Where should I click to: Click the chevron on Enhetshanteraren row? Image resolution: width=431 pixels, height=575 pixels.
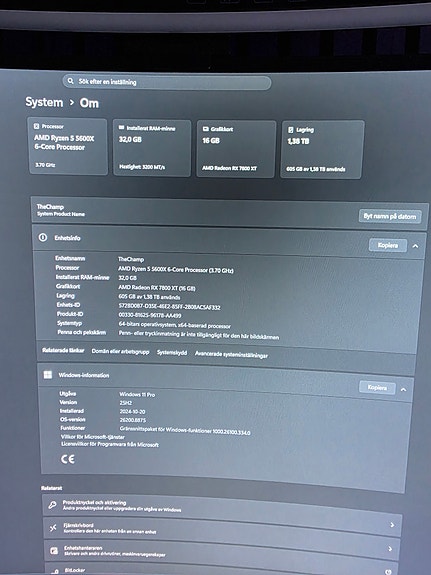pos(390,549)
